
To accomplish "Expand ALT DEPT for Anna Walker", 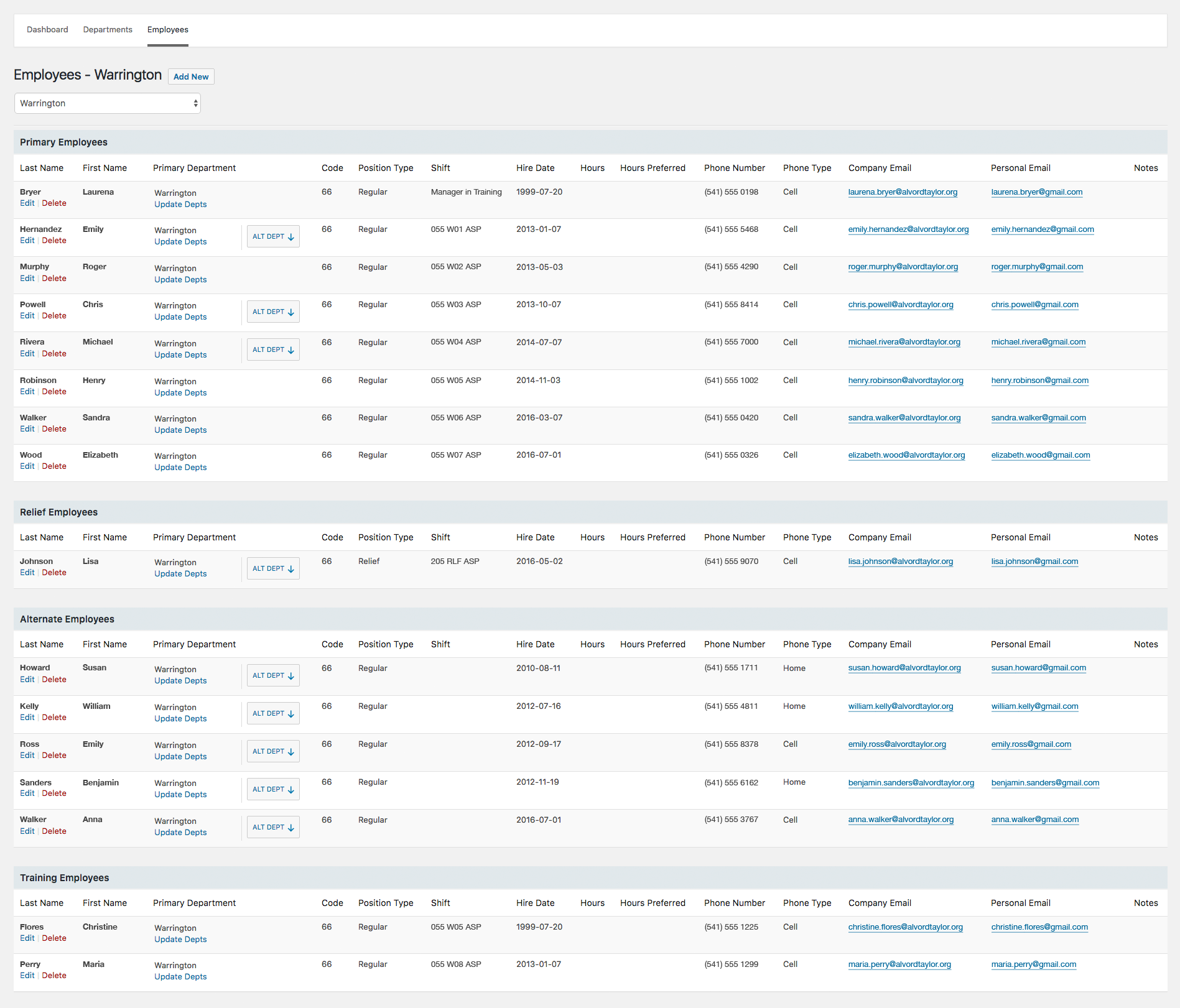I will click(x=273, y=828).
